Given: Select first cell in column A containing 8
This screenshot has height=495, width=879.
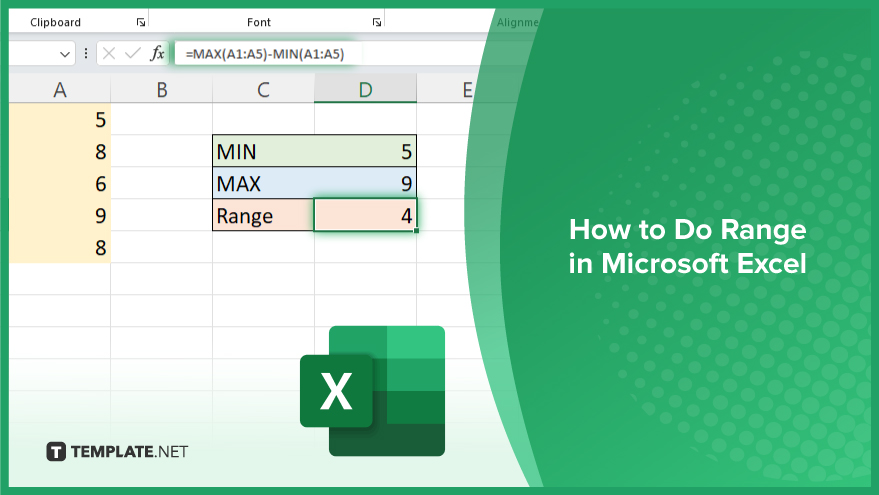Looking at the screenshot, I should (x=59, y=151).
